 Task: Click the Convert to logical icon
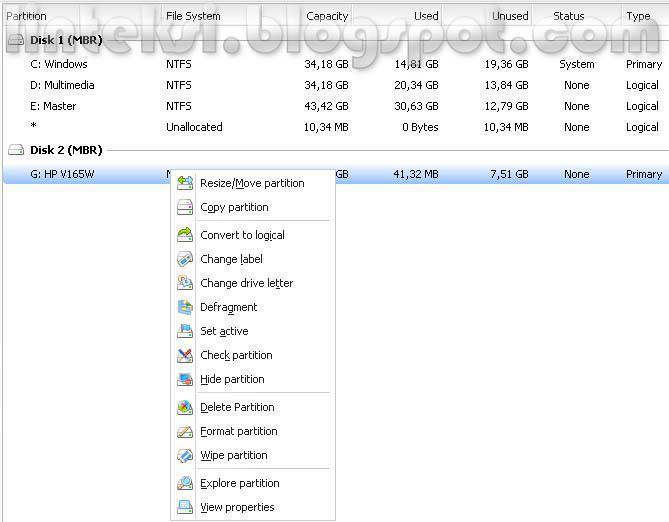185,235
